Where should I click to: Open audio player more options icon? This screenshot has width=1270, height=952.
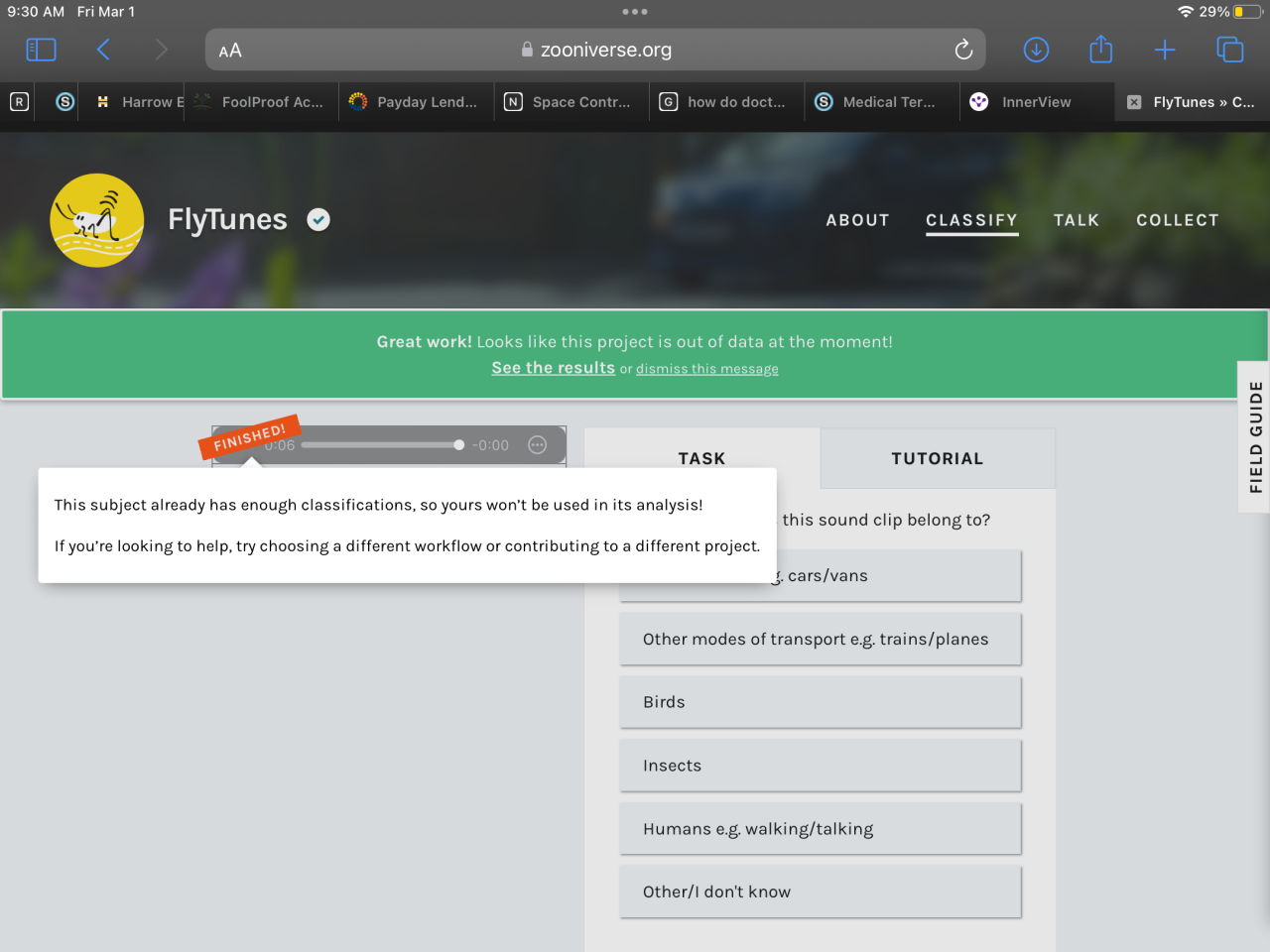coord(538,445)
